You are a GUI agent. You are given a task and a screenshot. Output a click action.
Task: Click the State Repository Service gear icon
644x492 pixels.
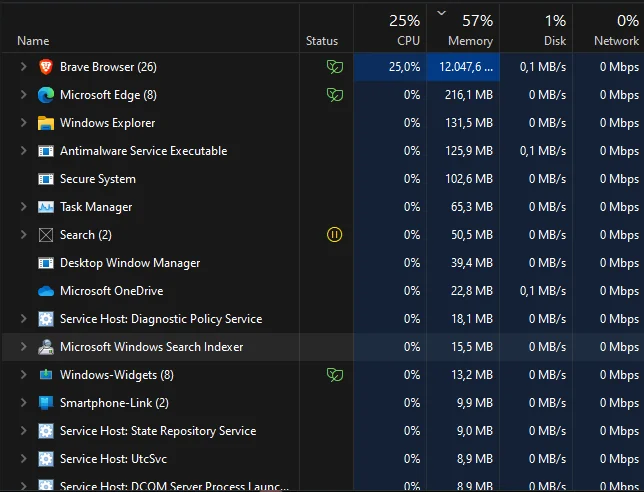46,431
